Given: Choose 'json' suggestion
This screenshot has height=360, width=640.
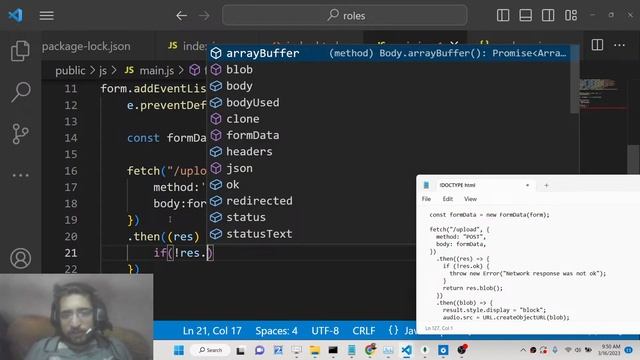Looking at the screenshot, I should point(389,168).
